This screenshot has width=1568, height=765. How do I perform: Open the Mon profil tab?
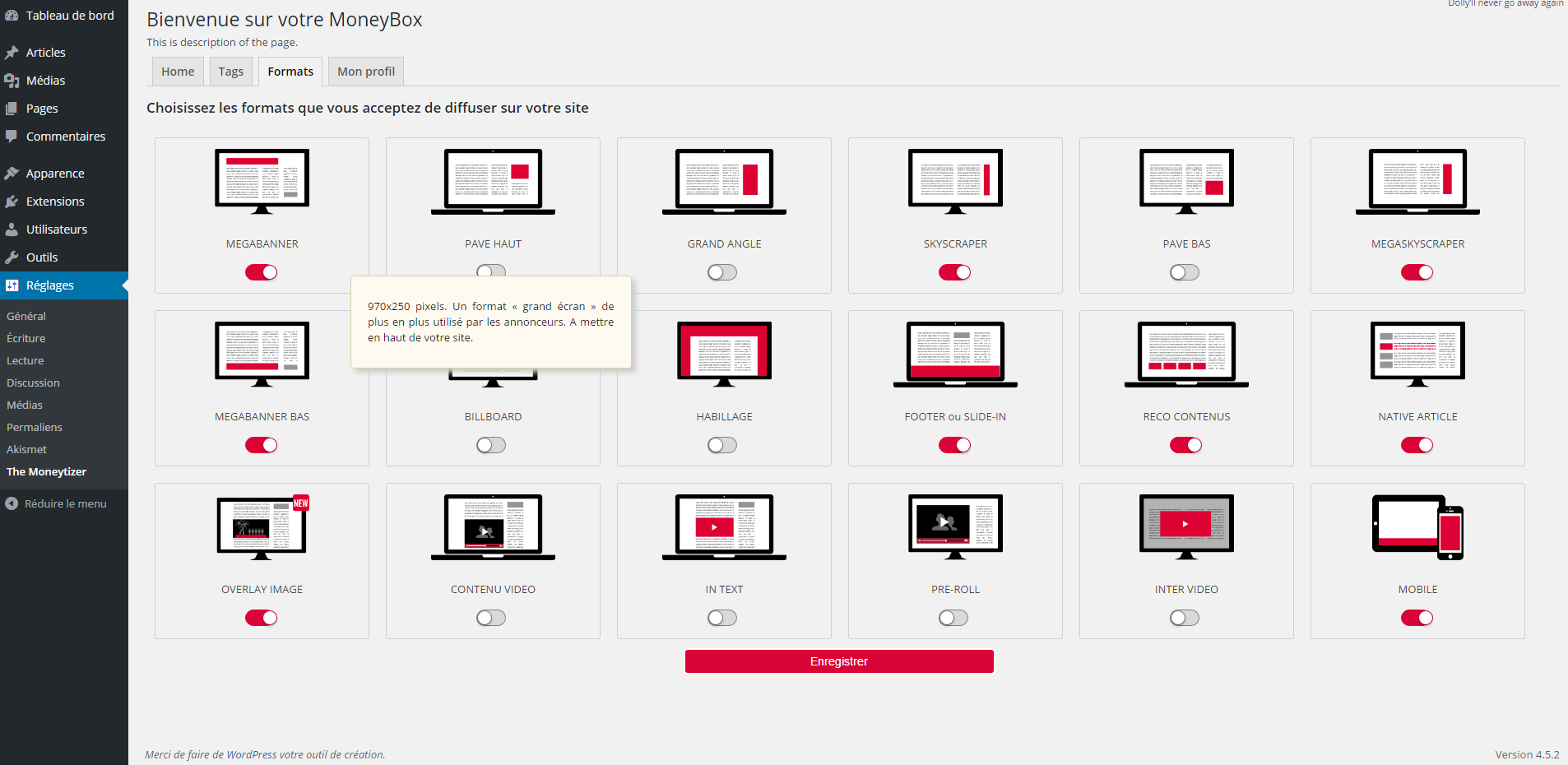pyautogui.click(x=366, y=72)
